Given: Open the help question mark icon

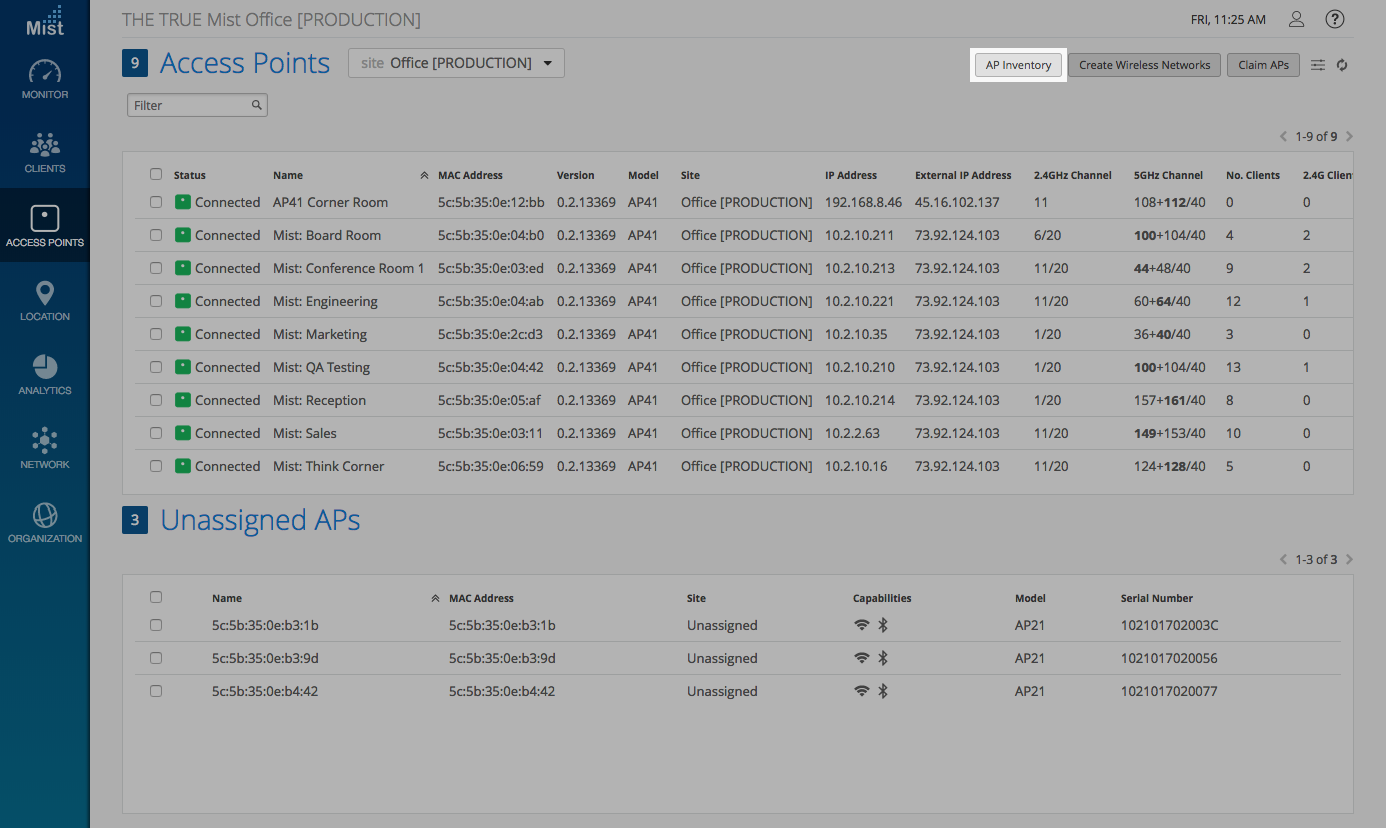Looking at the screenshot, I should [1334, 19].
